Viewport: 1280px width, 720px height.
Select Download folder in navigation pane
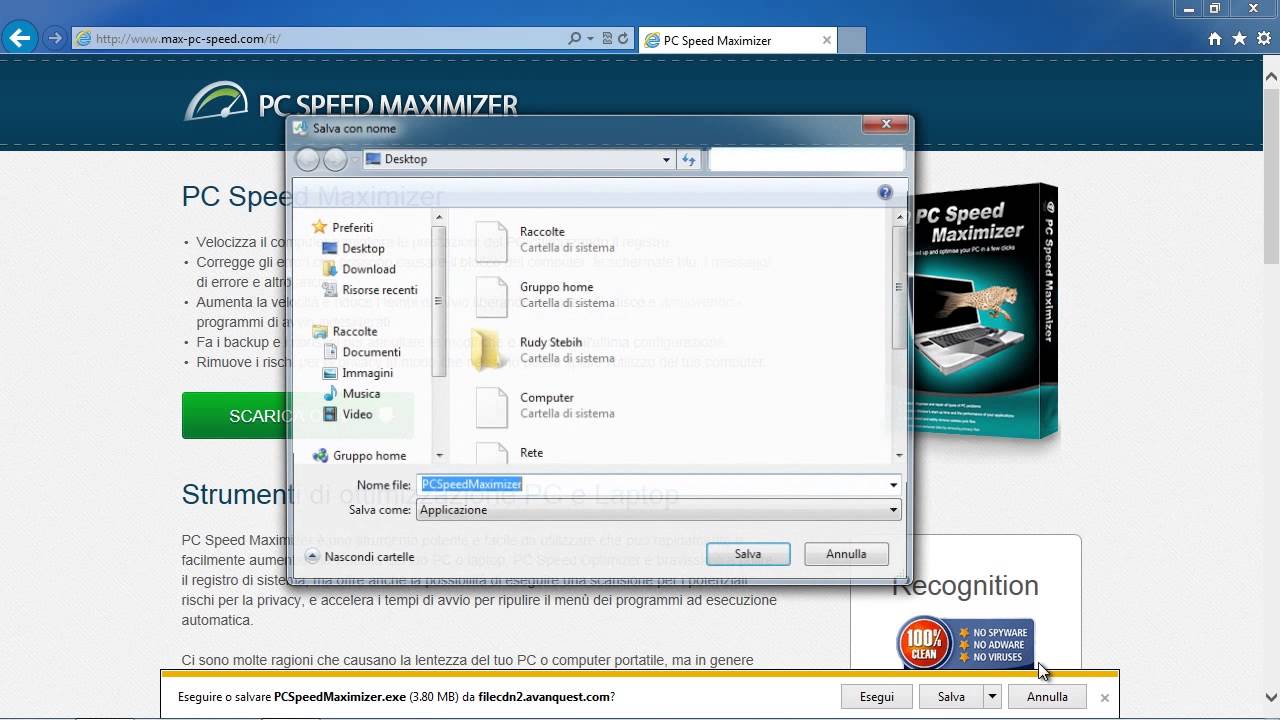(x=359, y=269)
